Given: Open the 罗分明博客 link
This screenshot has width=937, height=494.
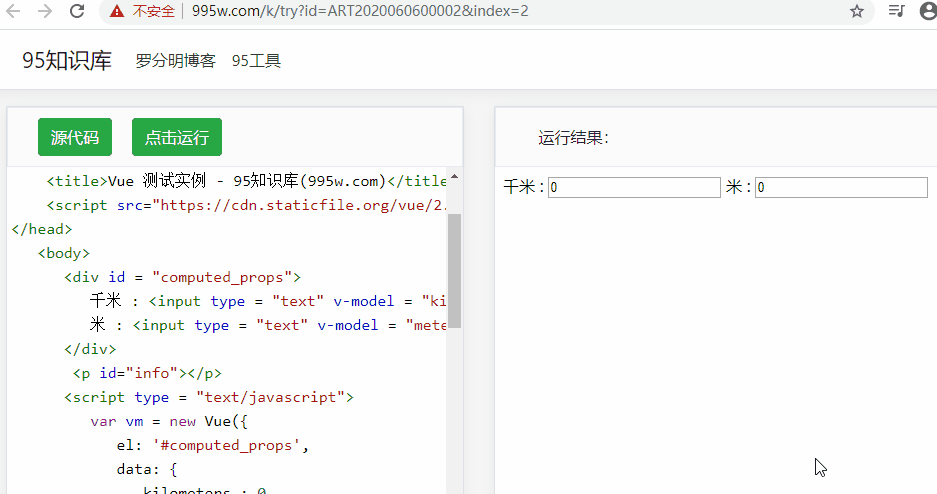Looking at the screenshot, I should pos(175,60).
